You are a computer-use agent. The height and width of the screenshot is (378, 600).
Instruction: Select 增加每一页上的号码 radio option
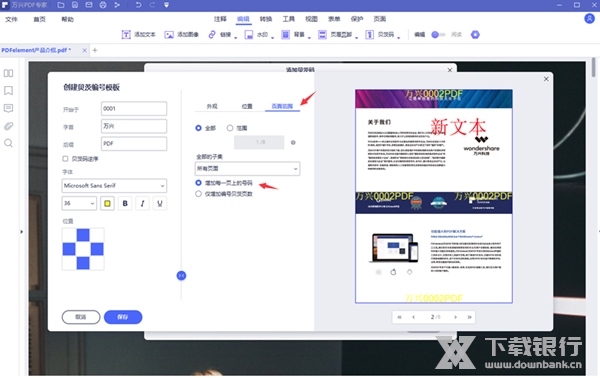click(x=198, y=183)
